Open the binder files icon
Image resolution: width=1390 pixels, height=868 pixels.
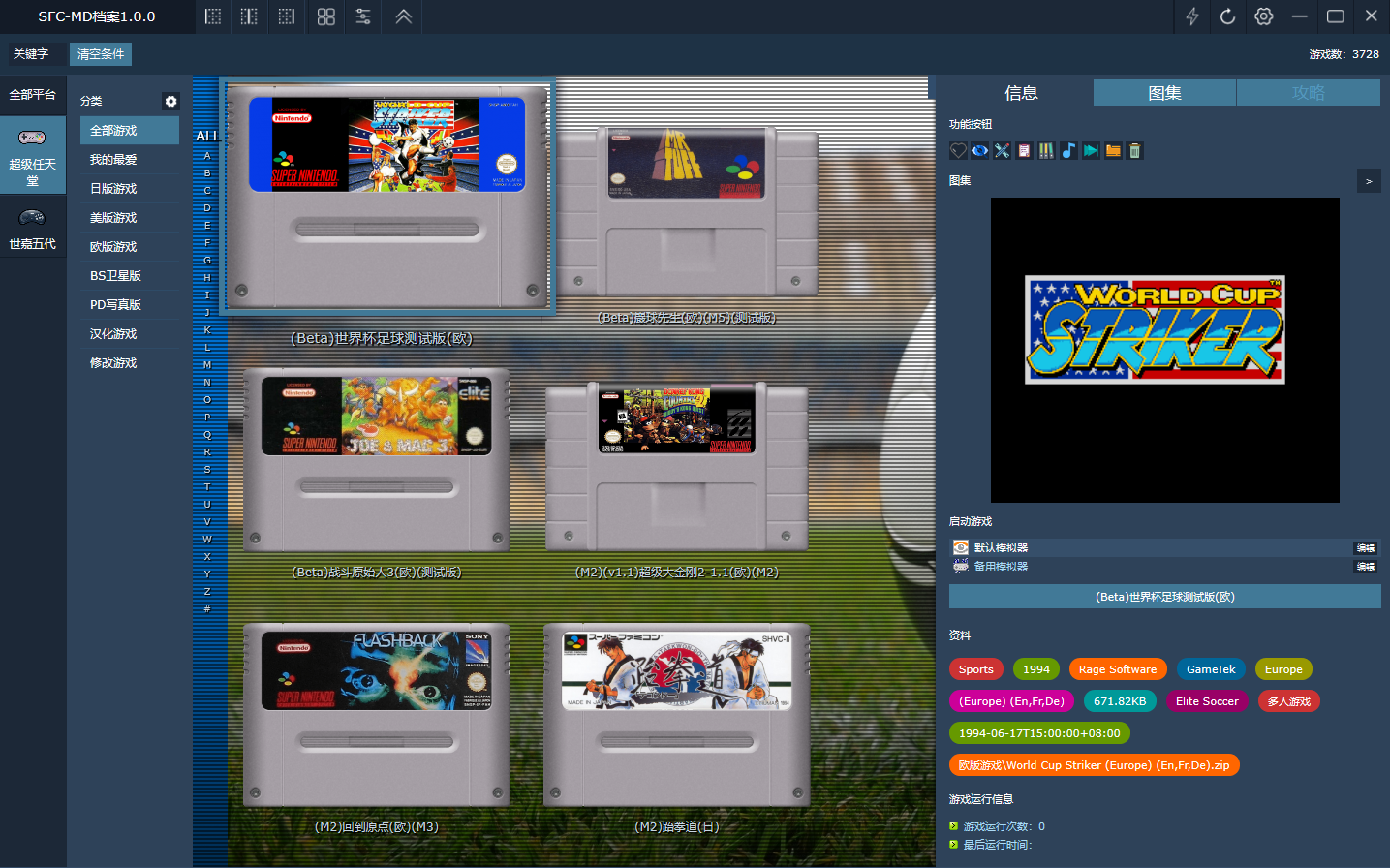point(1046,150)
